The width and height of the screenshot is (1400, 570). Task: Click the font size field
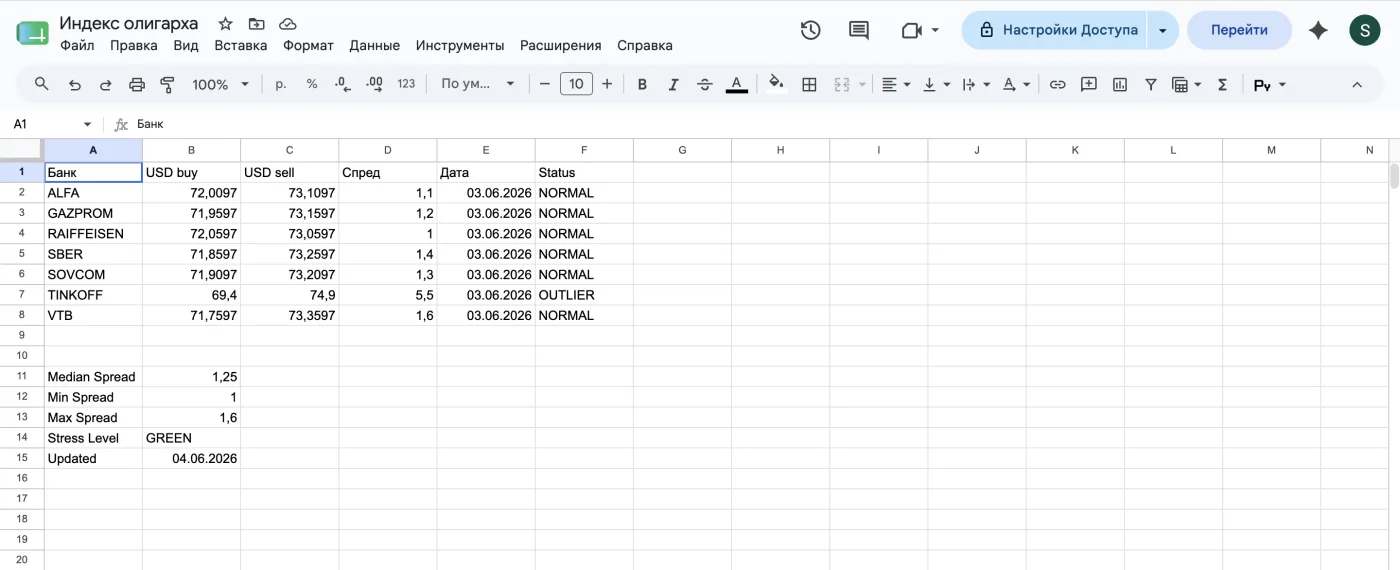click(x=576, y=84)
